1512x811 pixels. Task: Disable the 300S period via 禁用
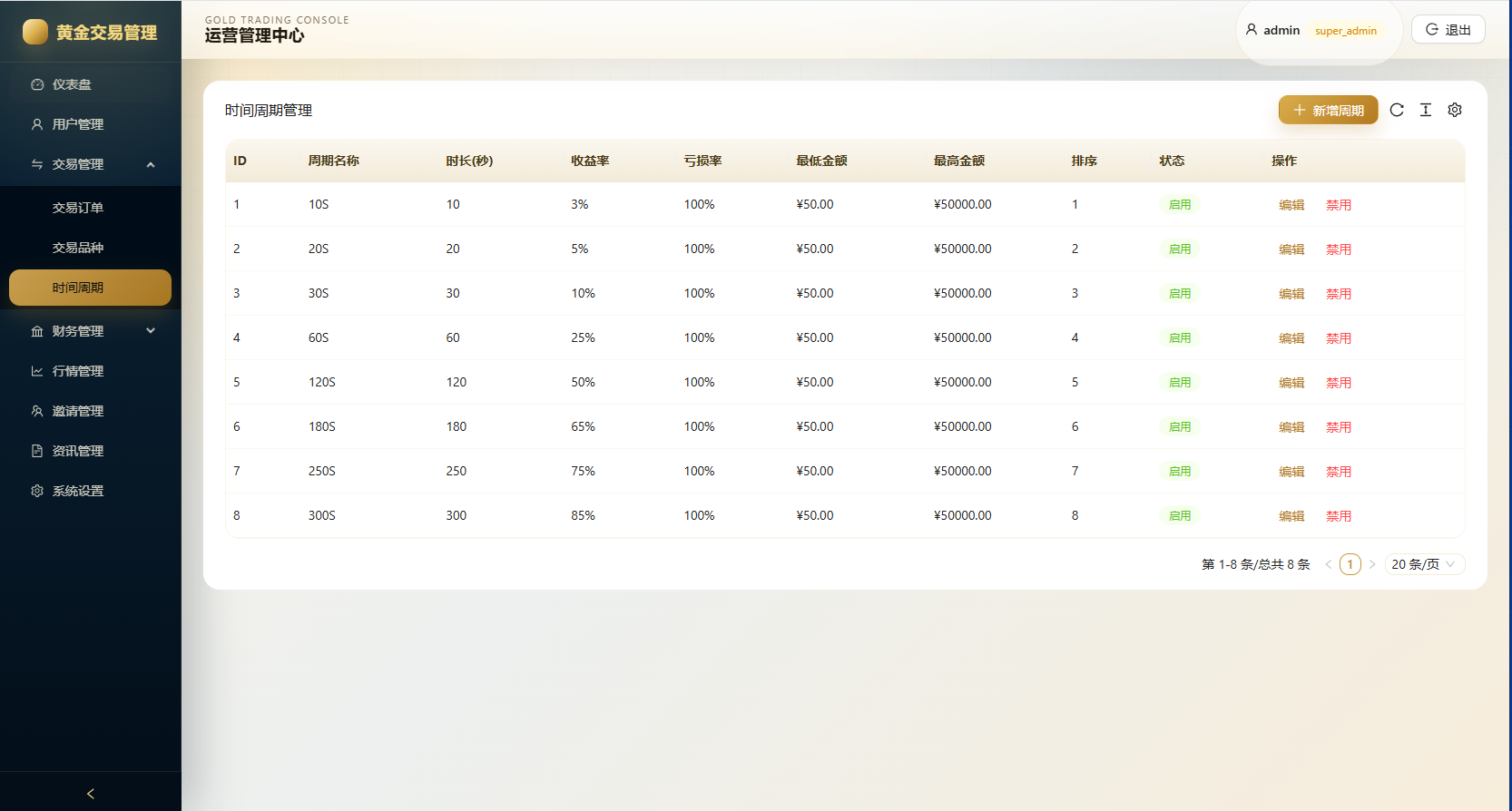tap(1339, 516)
